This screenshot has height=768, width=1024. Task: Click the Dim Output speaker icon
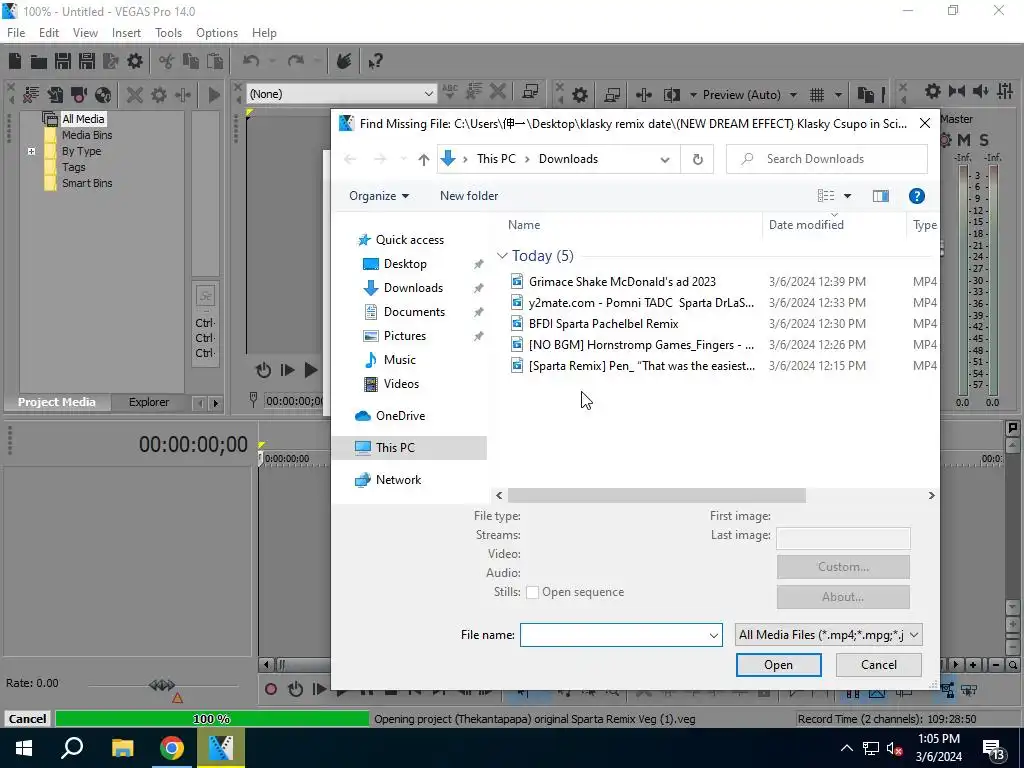click(x=981, y=91)
